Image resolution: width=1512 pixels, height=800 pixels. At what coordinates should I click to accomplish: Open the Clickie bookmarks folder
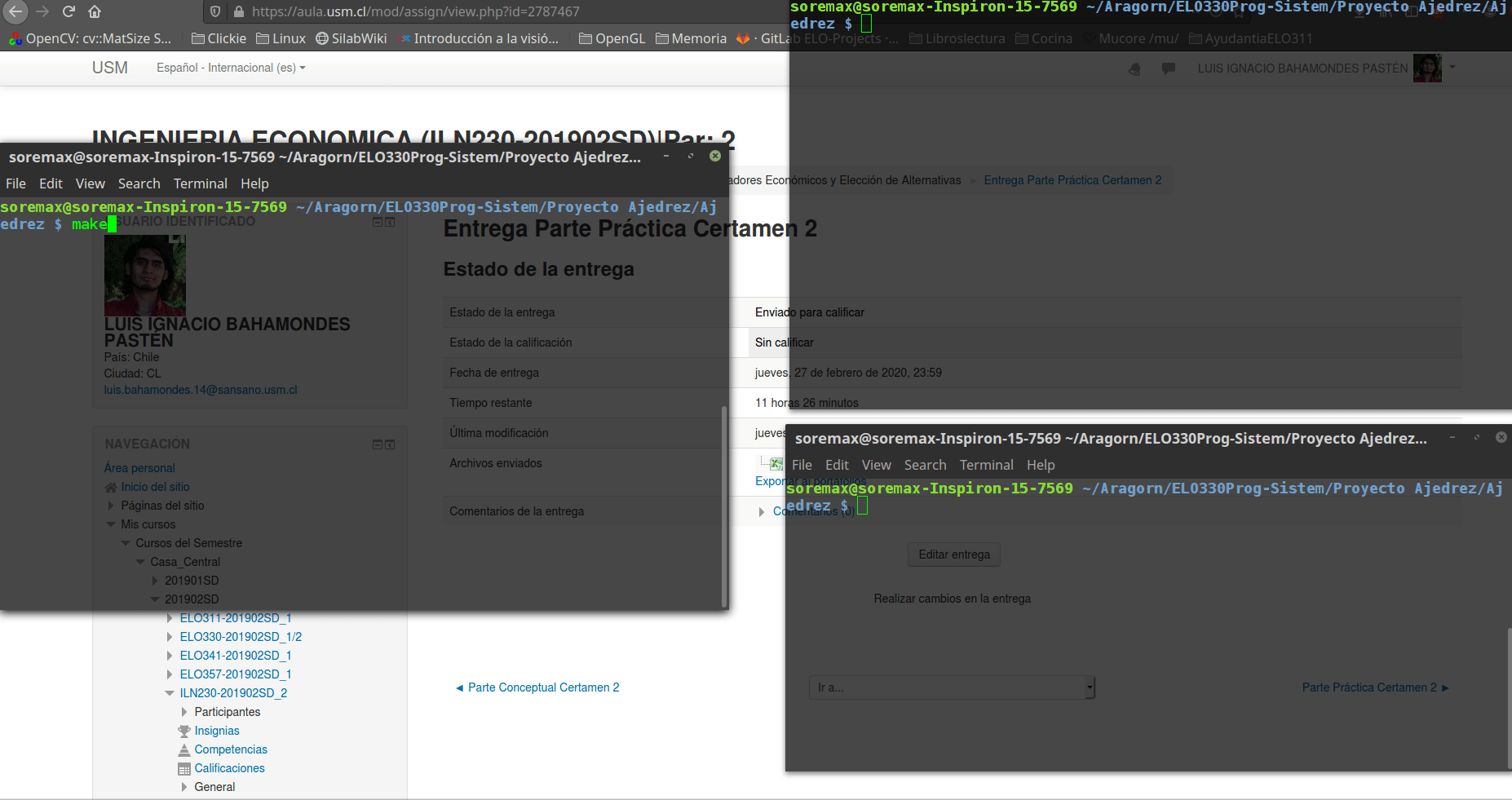[x=219, y=38]
